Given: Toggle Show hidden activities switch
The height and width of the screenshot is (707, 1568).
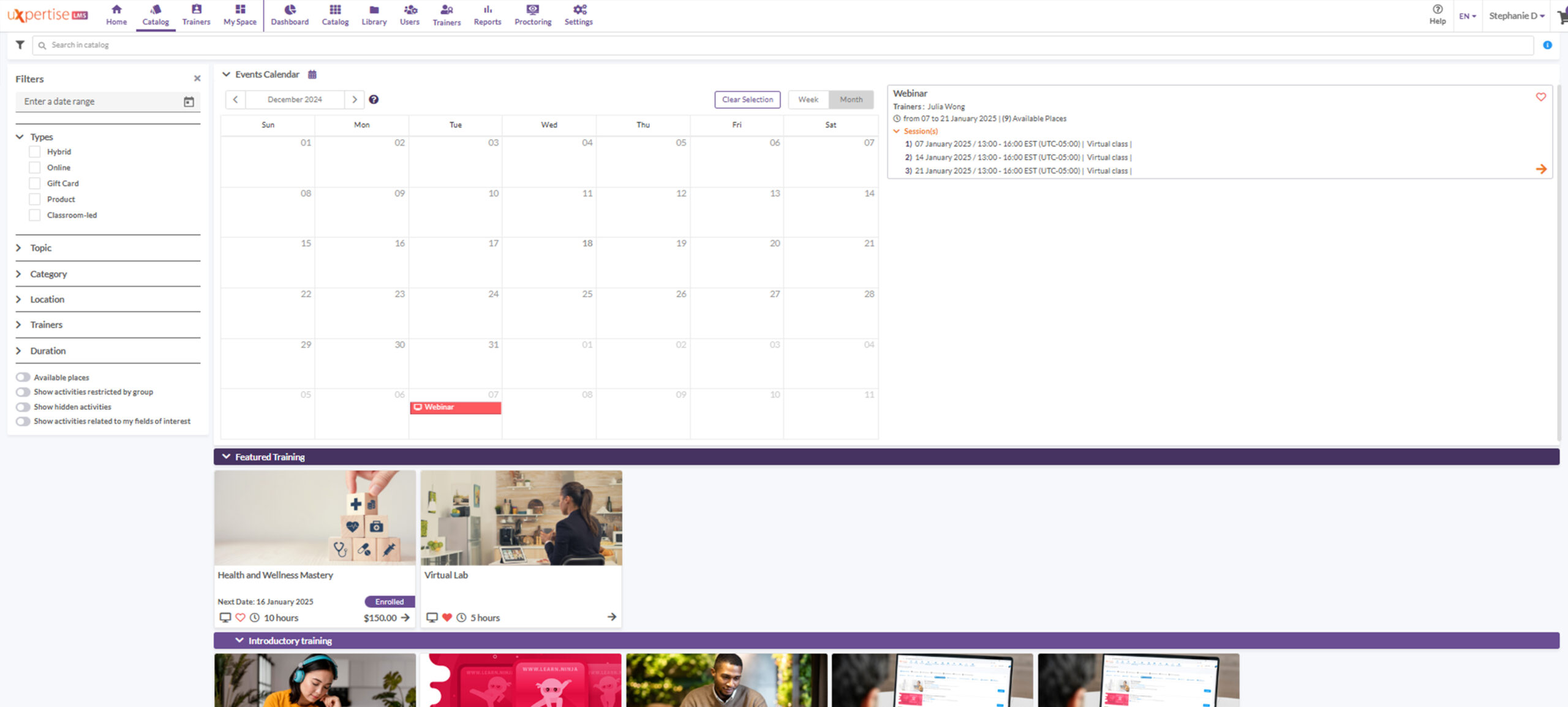Looking at the screenshot, I should click(x=23, y=407).
